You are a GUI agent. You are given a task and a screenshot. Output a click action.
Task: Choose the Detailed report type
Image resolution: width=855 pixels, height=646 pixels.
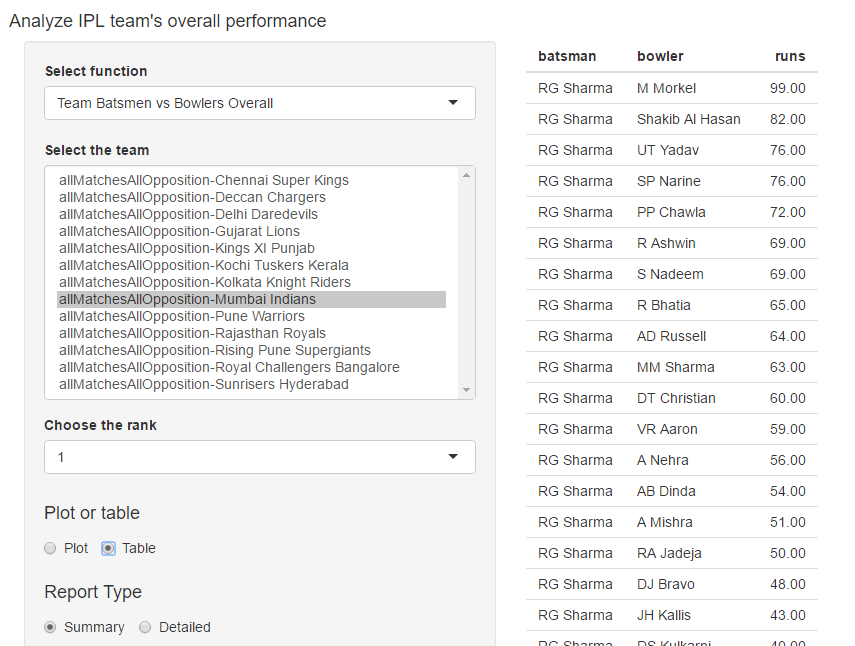coord(145,627)
